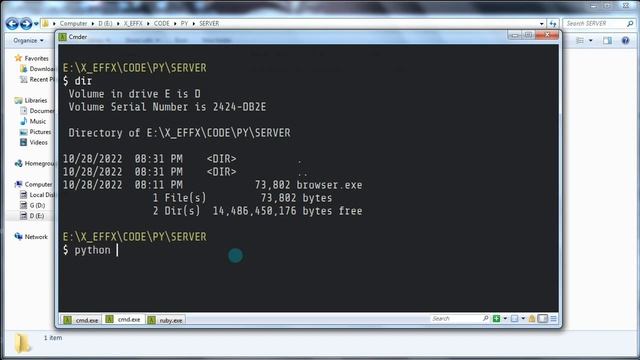Click the Homegroup icon in sidebar
This screenshot has width=640, height=360.
(x=18, y=163)
